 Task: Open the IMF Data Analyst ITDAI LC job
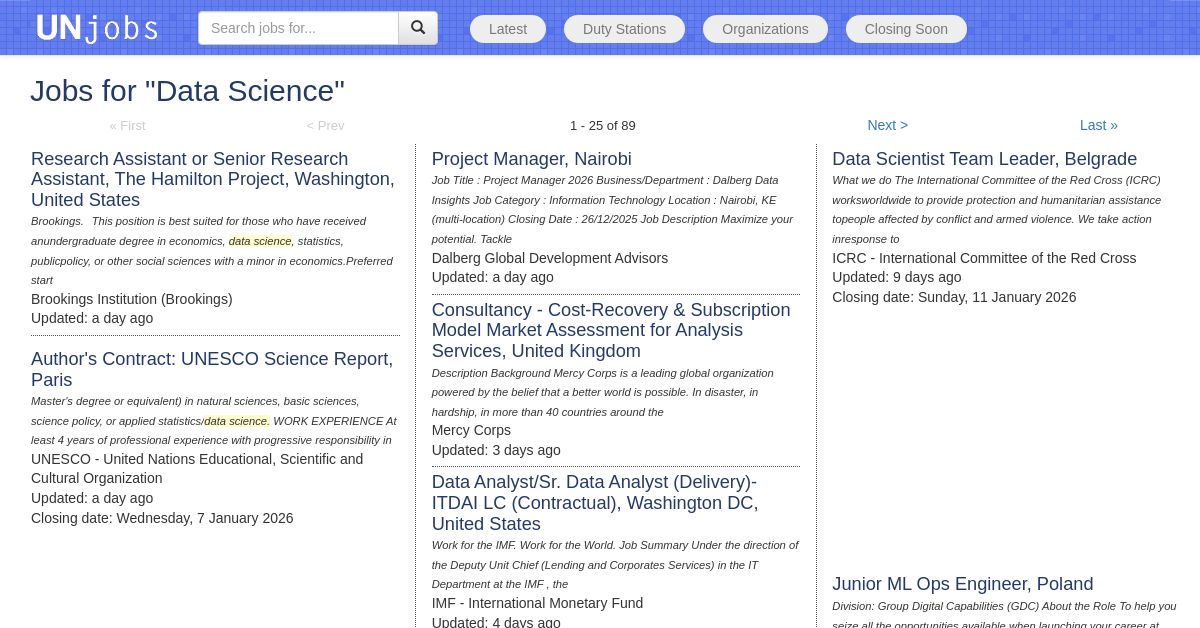[x=594, y=502]
